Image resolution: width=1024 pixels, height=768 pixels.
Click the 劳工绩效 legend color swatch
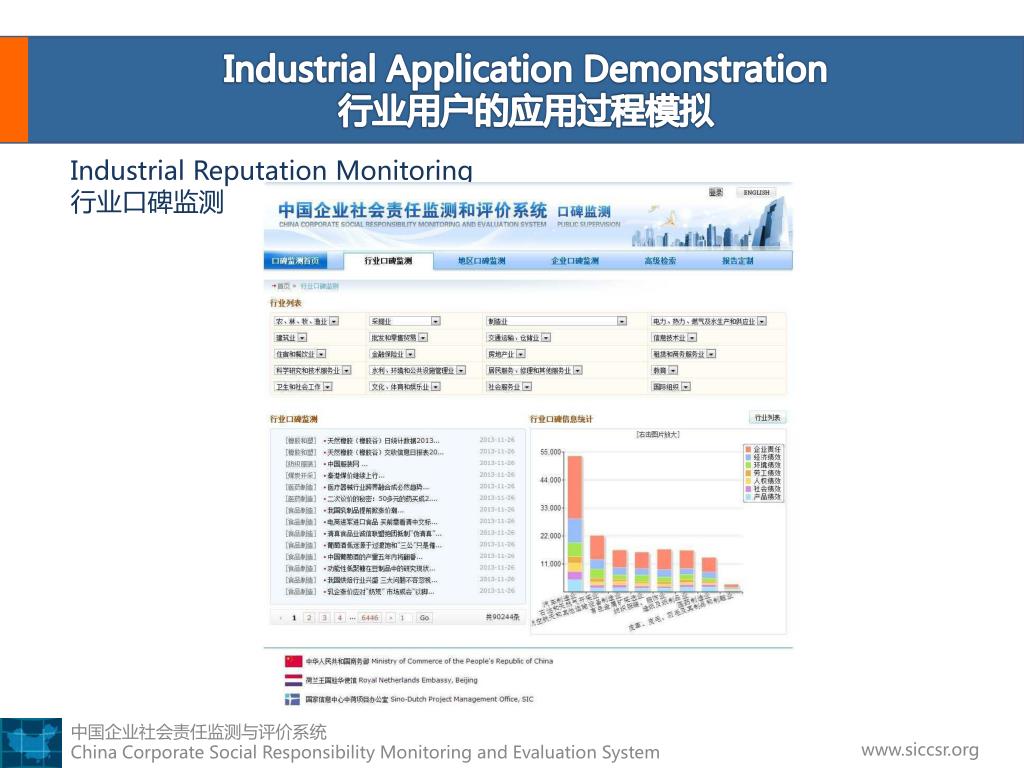(x=748, y=473)
